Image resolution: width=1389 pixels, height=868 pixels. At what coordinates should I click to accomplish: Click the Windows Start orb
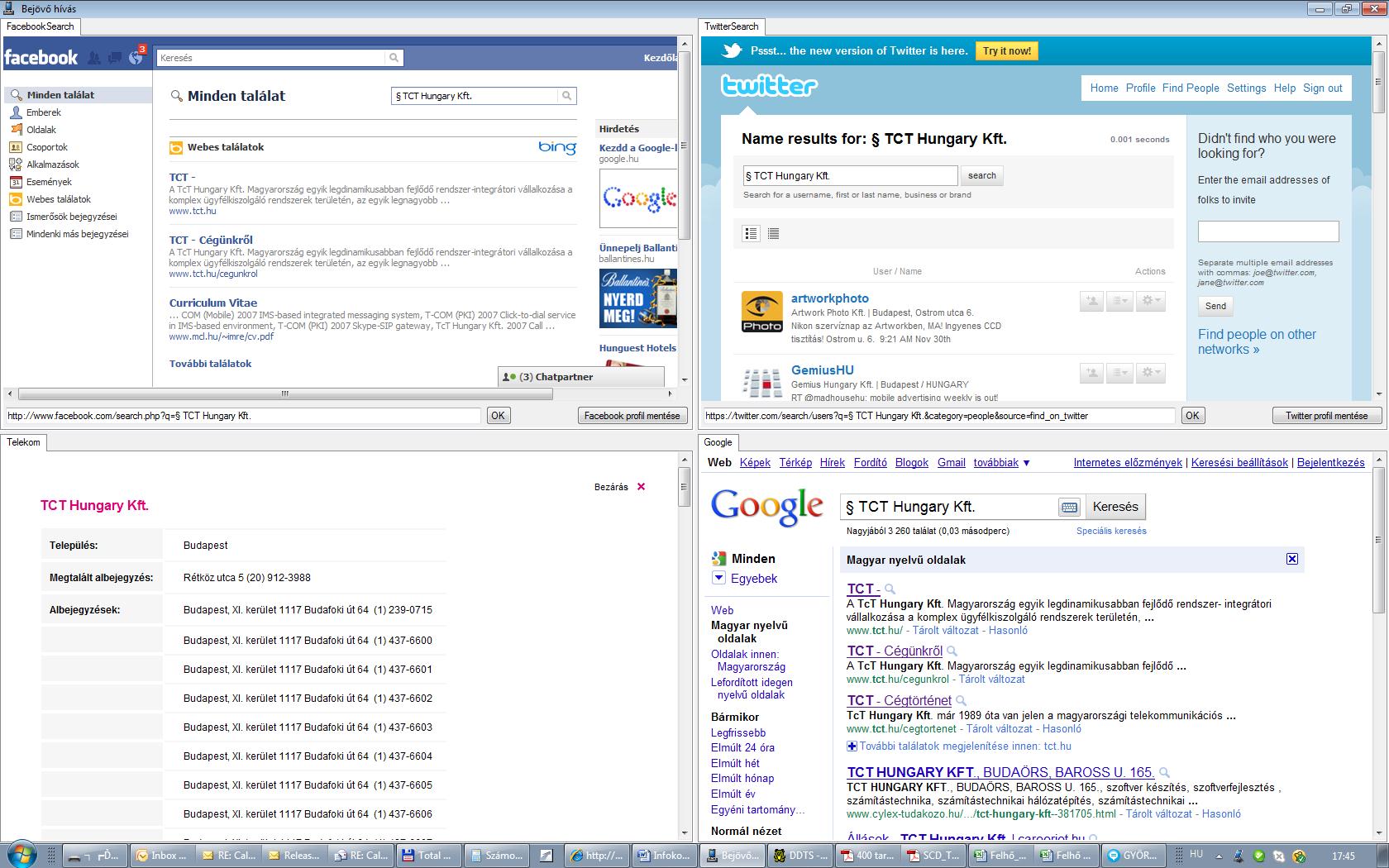(21, 855)
